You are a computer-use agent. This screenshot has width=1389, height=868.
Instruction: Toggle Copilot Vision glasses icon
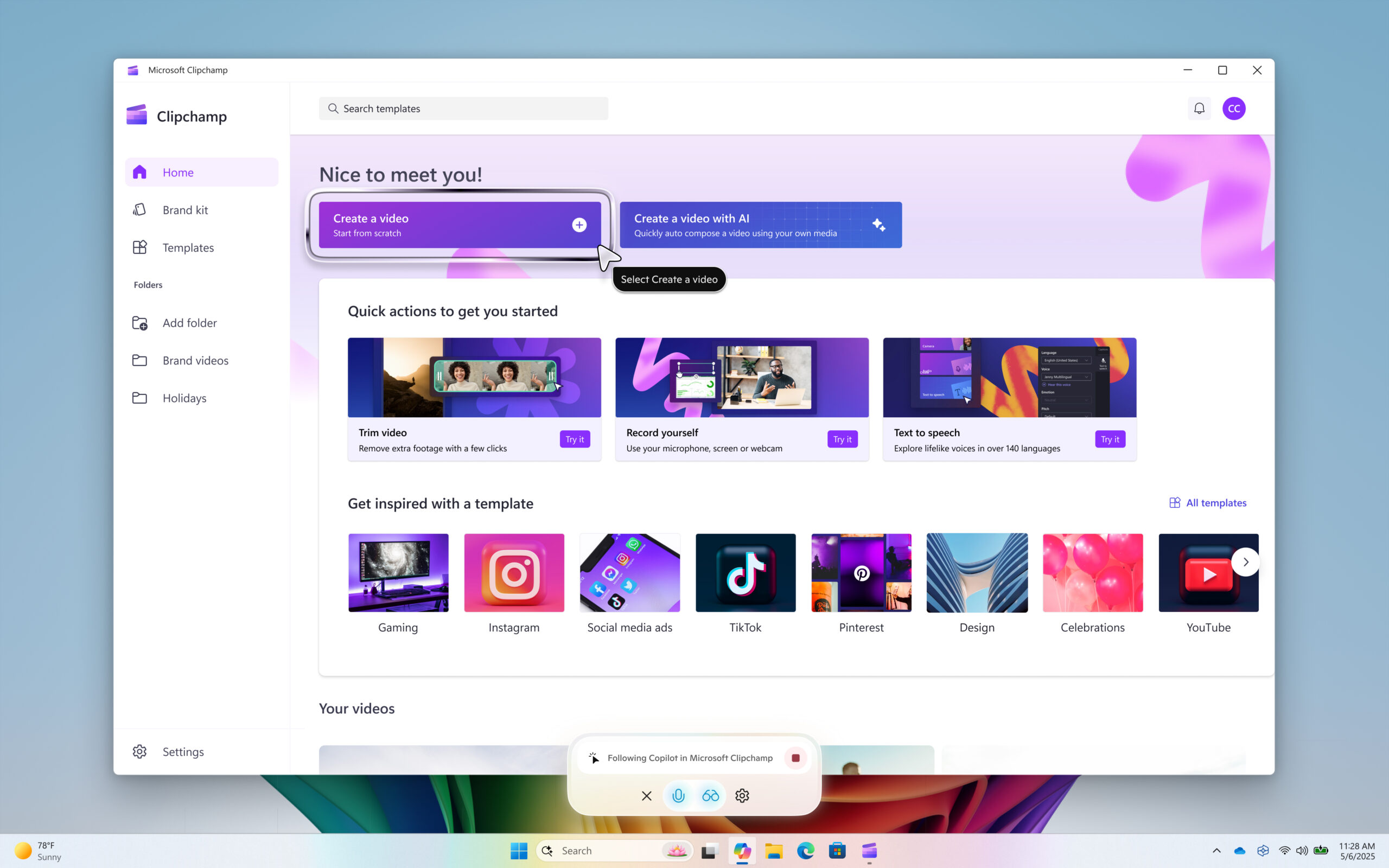point(710,796)
